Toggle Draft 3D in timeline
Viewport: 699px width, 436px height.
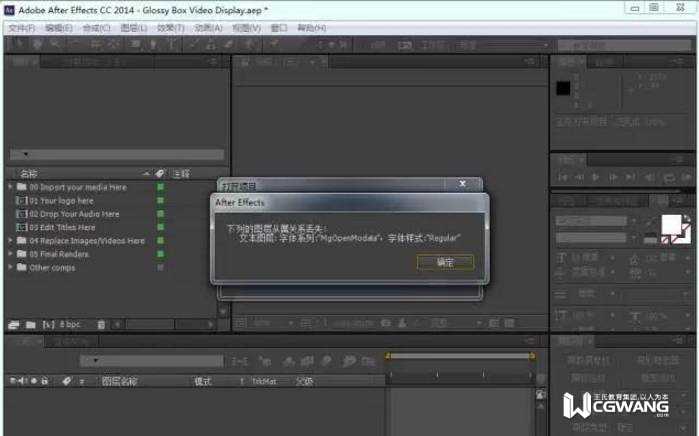tap(266, 361)
